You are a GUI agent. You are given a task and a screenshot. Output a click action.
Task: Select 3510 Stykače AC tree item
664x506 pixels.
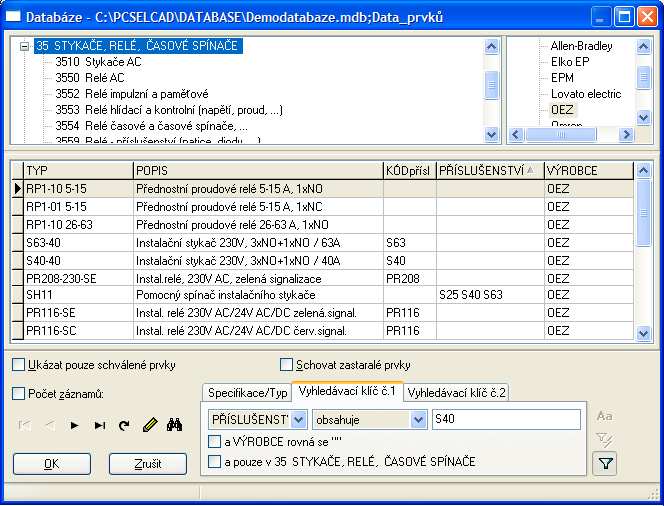[x=98, y=62]
